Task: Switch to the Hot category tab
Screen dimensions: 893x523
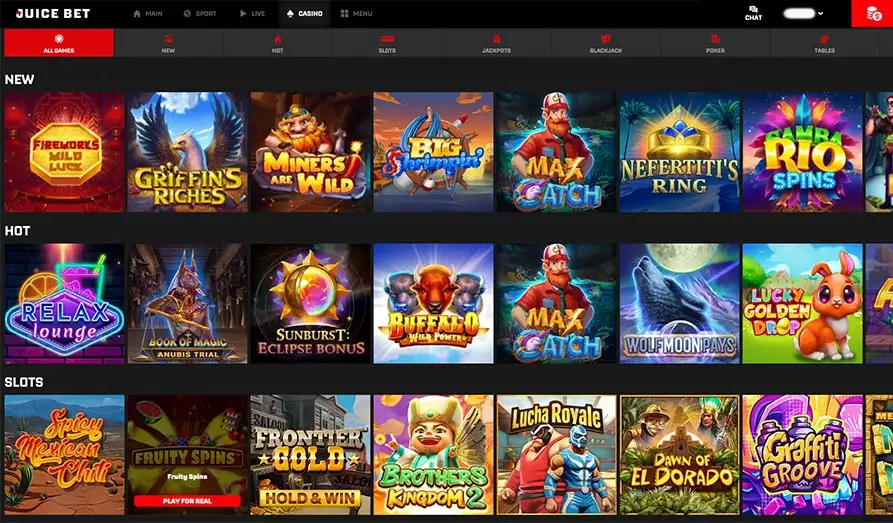Action: tap(277, 43)
